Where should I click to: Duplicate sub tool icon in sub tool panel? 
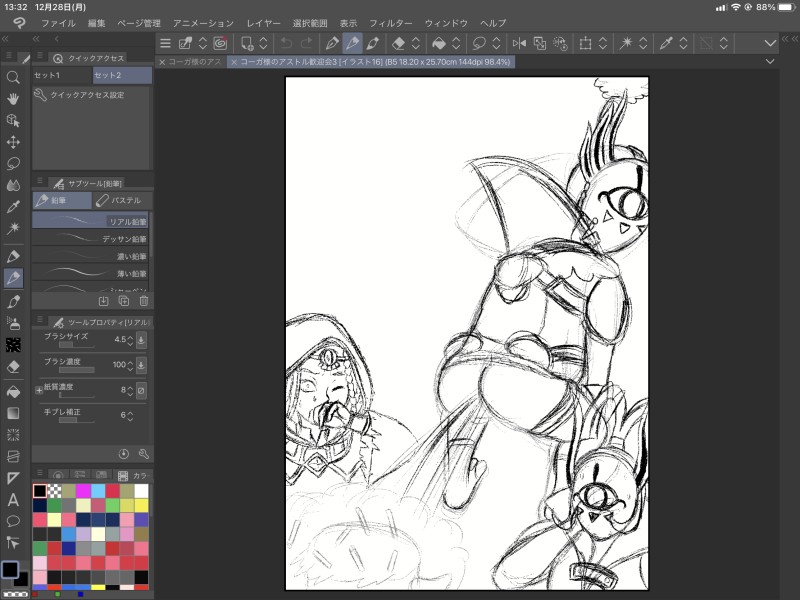point(123,301)
